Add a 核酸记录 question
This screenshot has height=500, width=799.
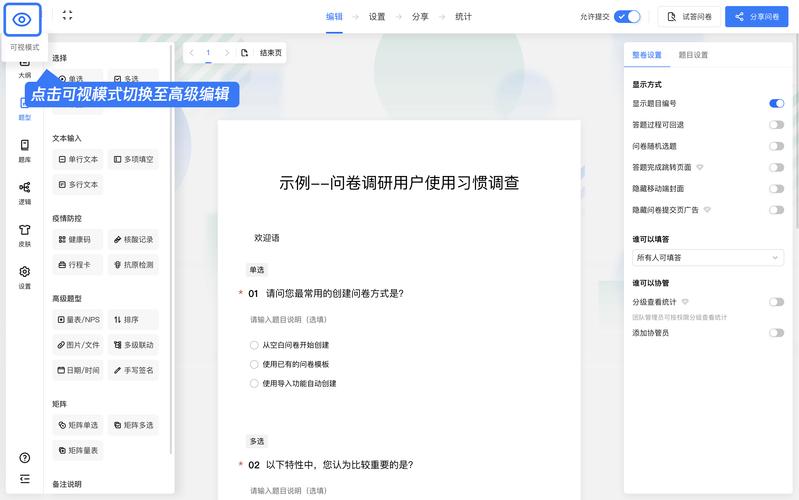point(133,240)
